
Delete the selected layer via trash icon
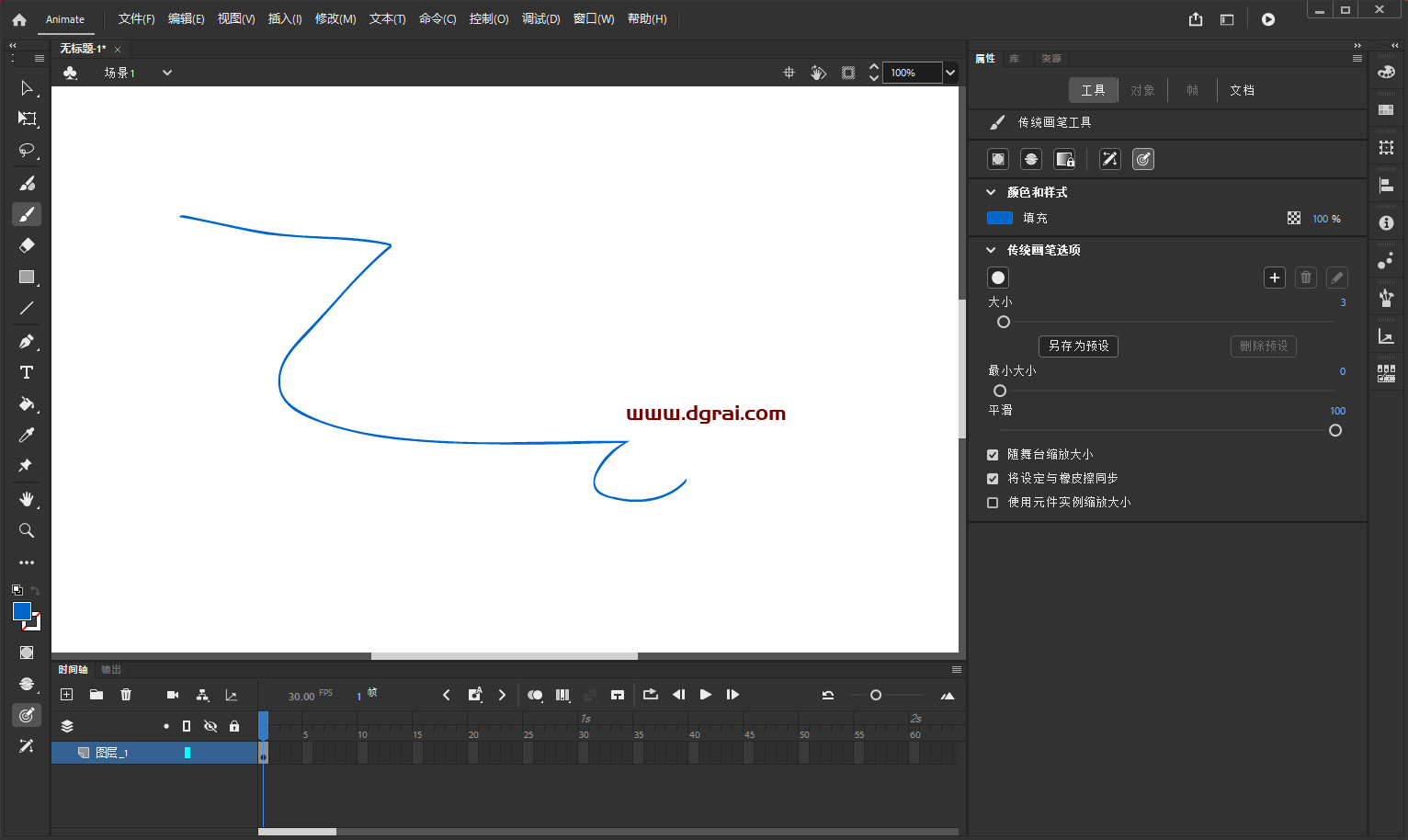click(126, 695)
